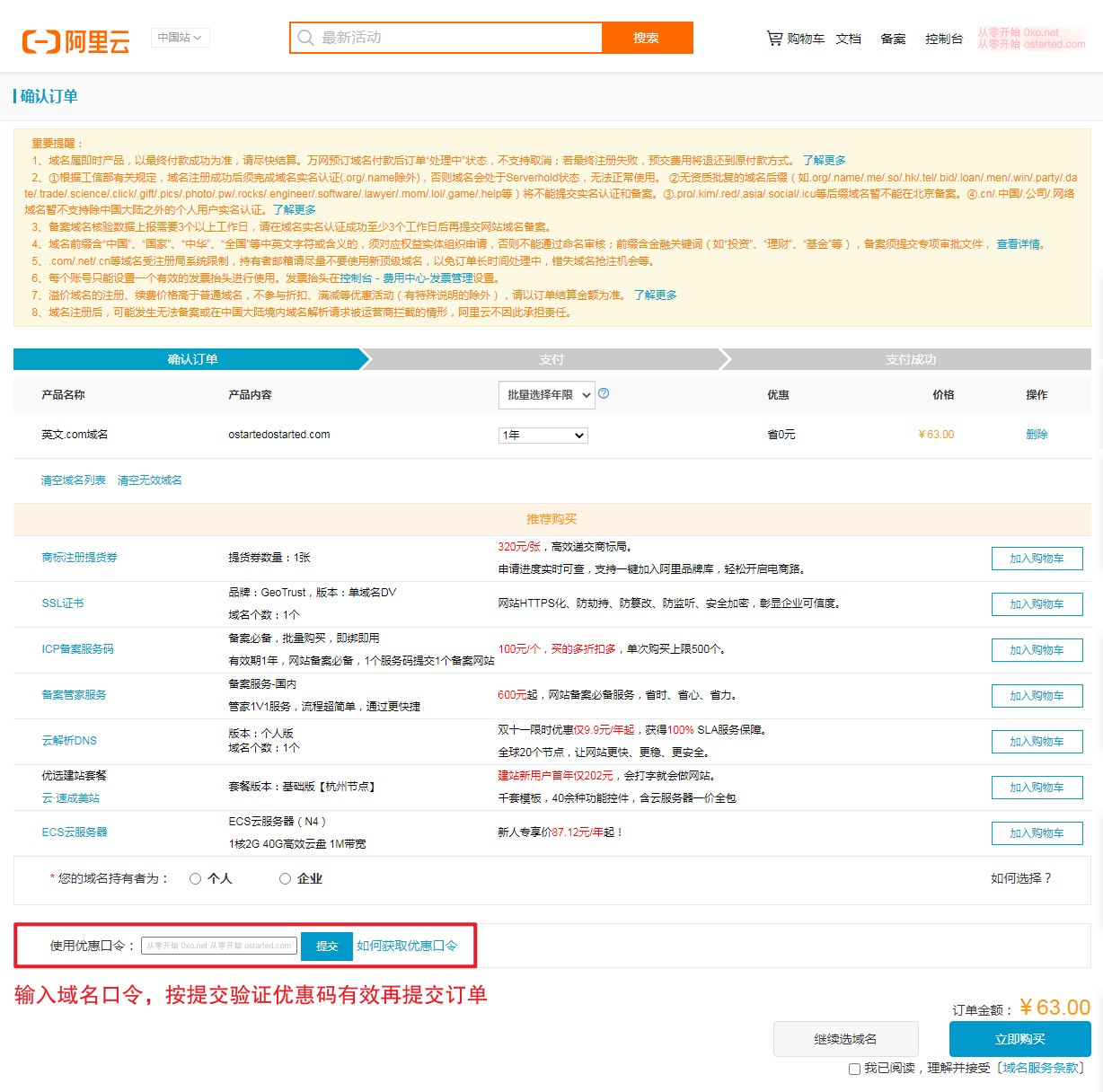Screen dimensions: 1103x1092
Task: Click the Aliyun logo
Action: (x=76, y=41)
